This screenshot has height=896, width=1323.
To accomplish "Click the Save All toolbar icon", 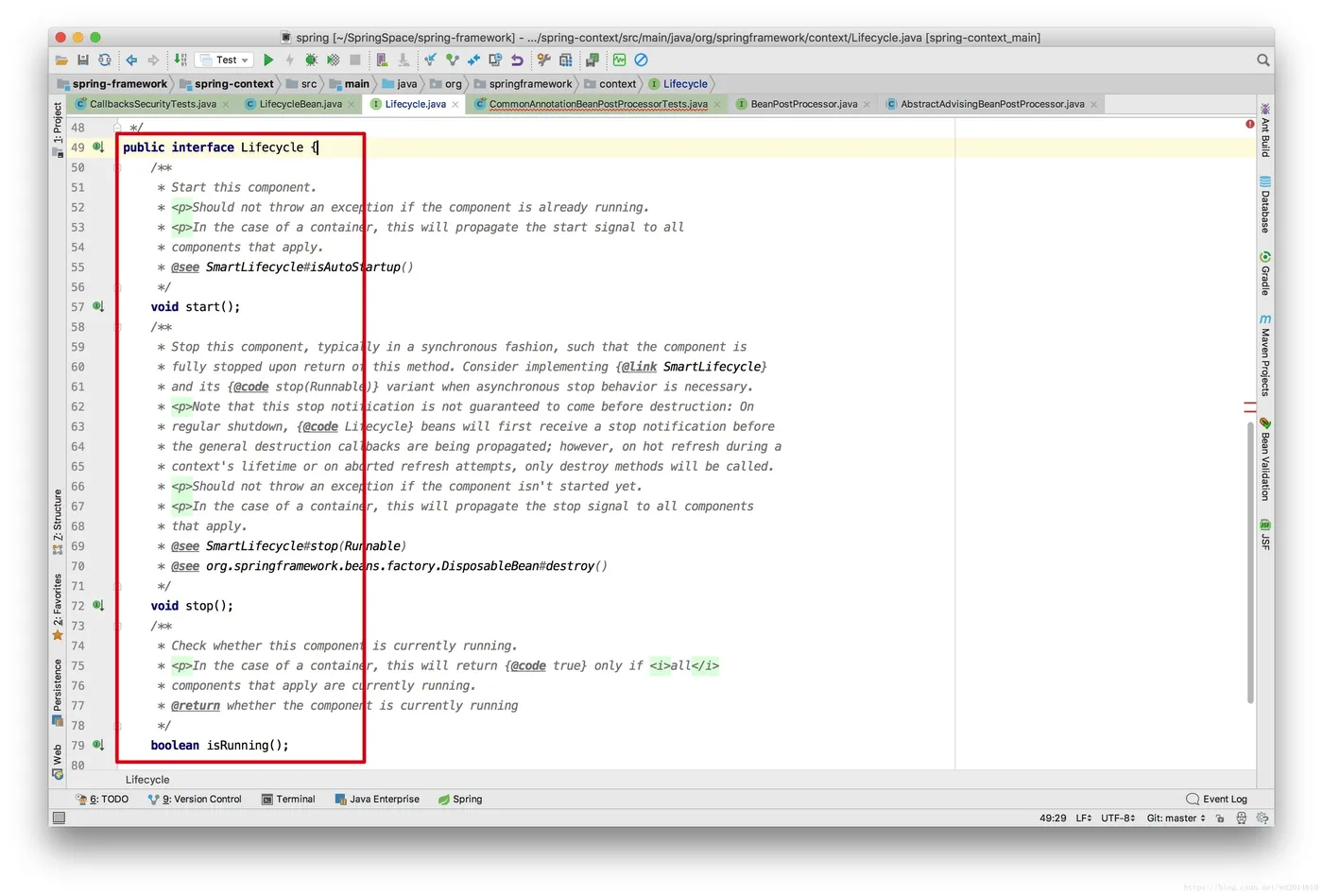I will point(83,60).
